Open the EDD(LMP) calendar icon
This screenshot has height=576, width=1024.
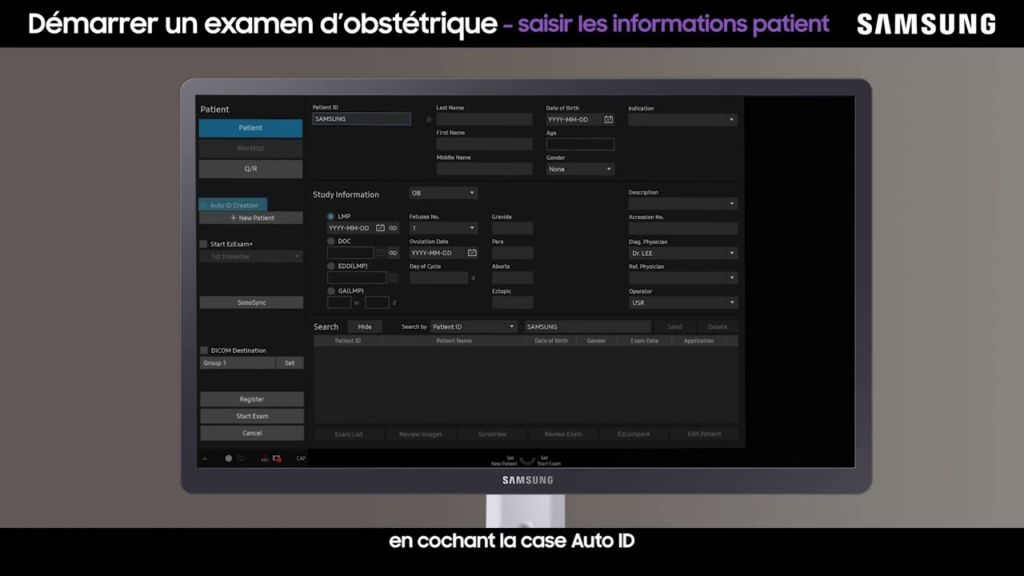[x=393, y=278]
